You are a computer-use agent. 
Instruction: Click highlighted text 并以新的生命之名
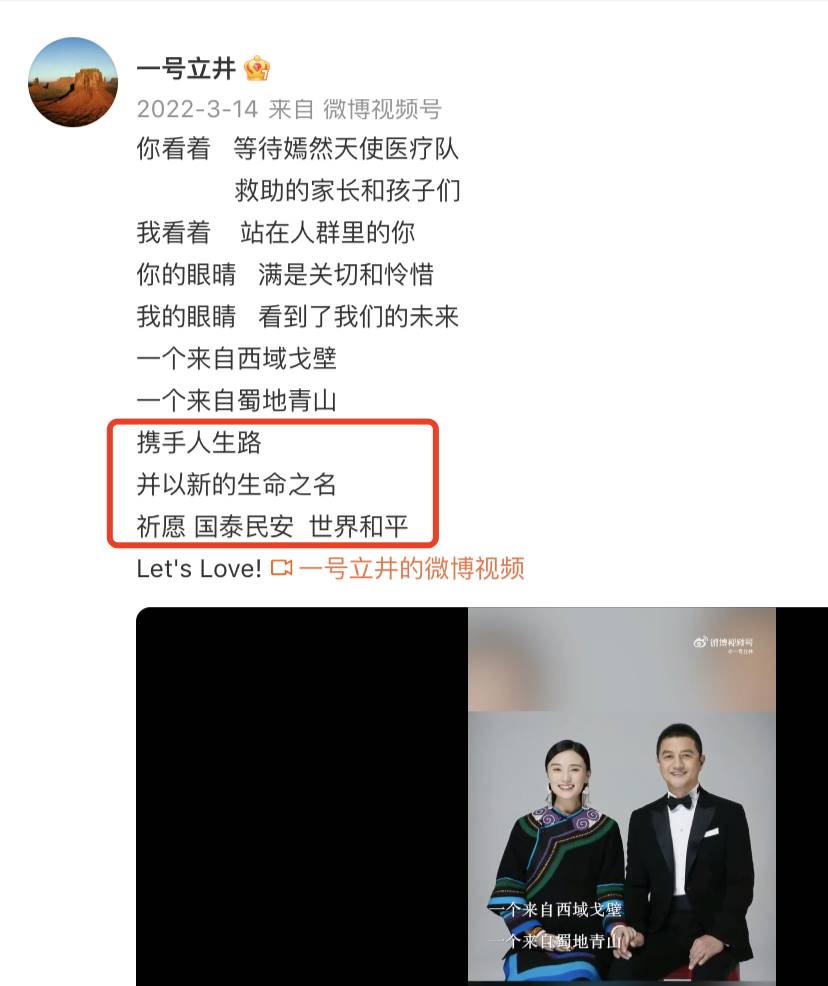coord(236,484)
